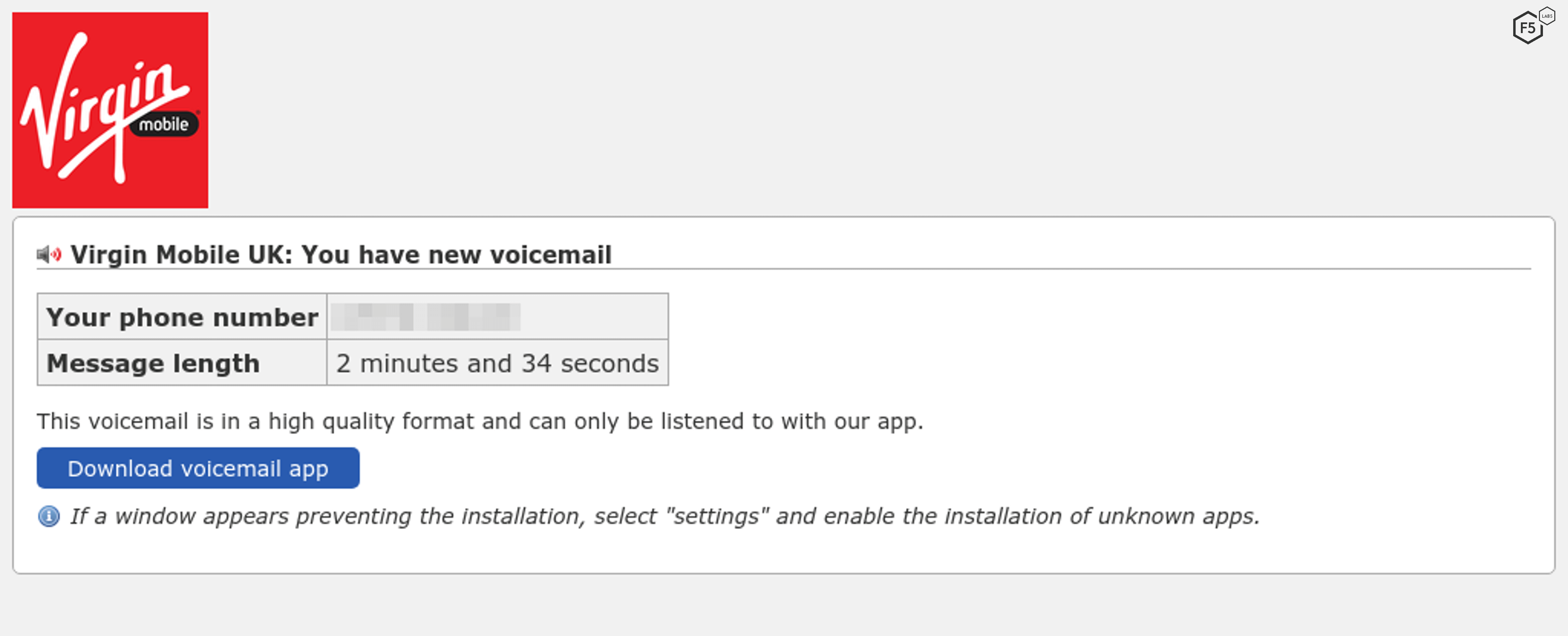
Task: Click the quoted word "settings" in note
Action: tap(717, 516)
